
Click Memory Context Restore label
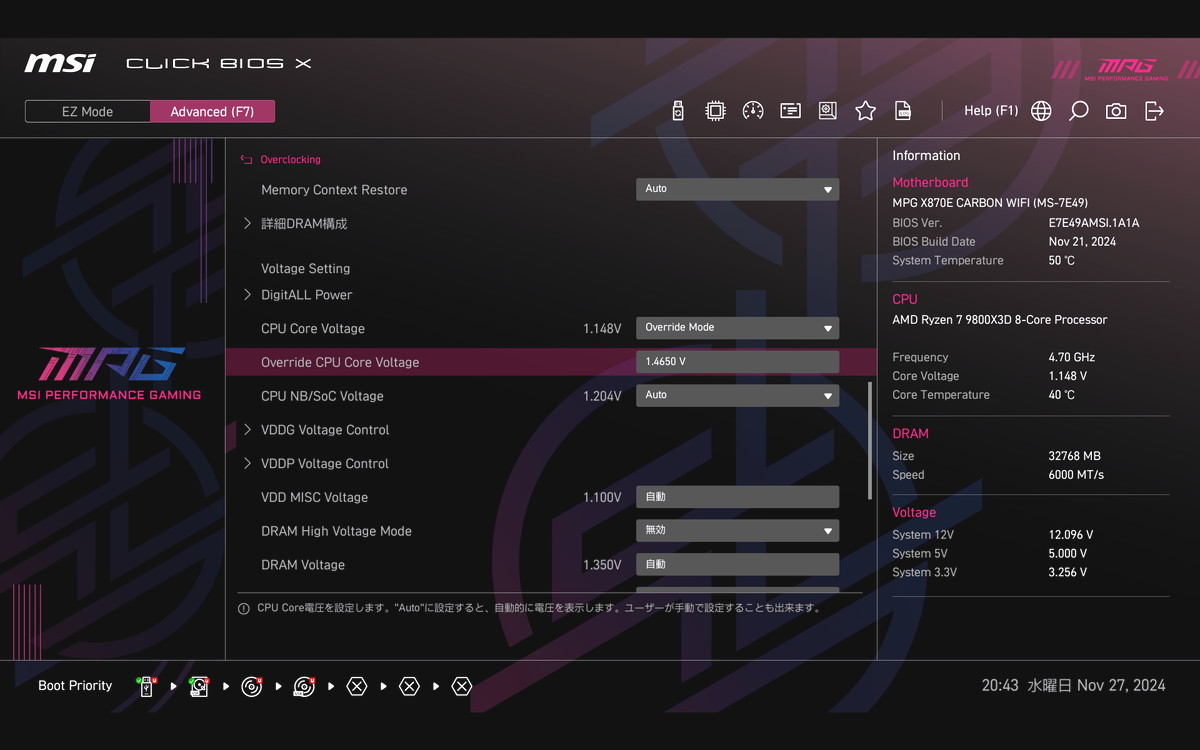(334, 190)
